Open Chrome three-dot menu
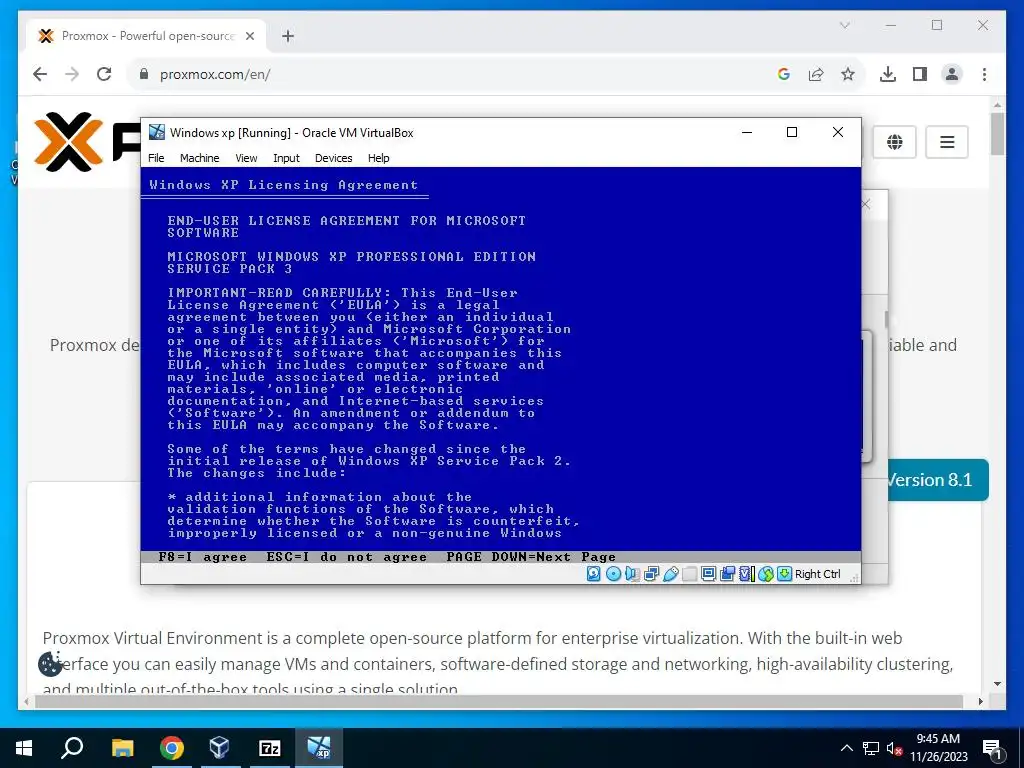This screenshot has width=1024, height=768. click(984, 74)
